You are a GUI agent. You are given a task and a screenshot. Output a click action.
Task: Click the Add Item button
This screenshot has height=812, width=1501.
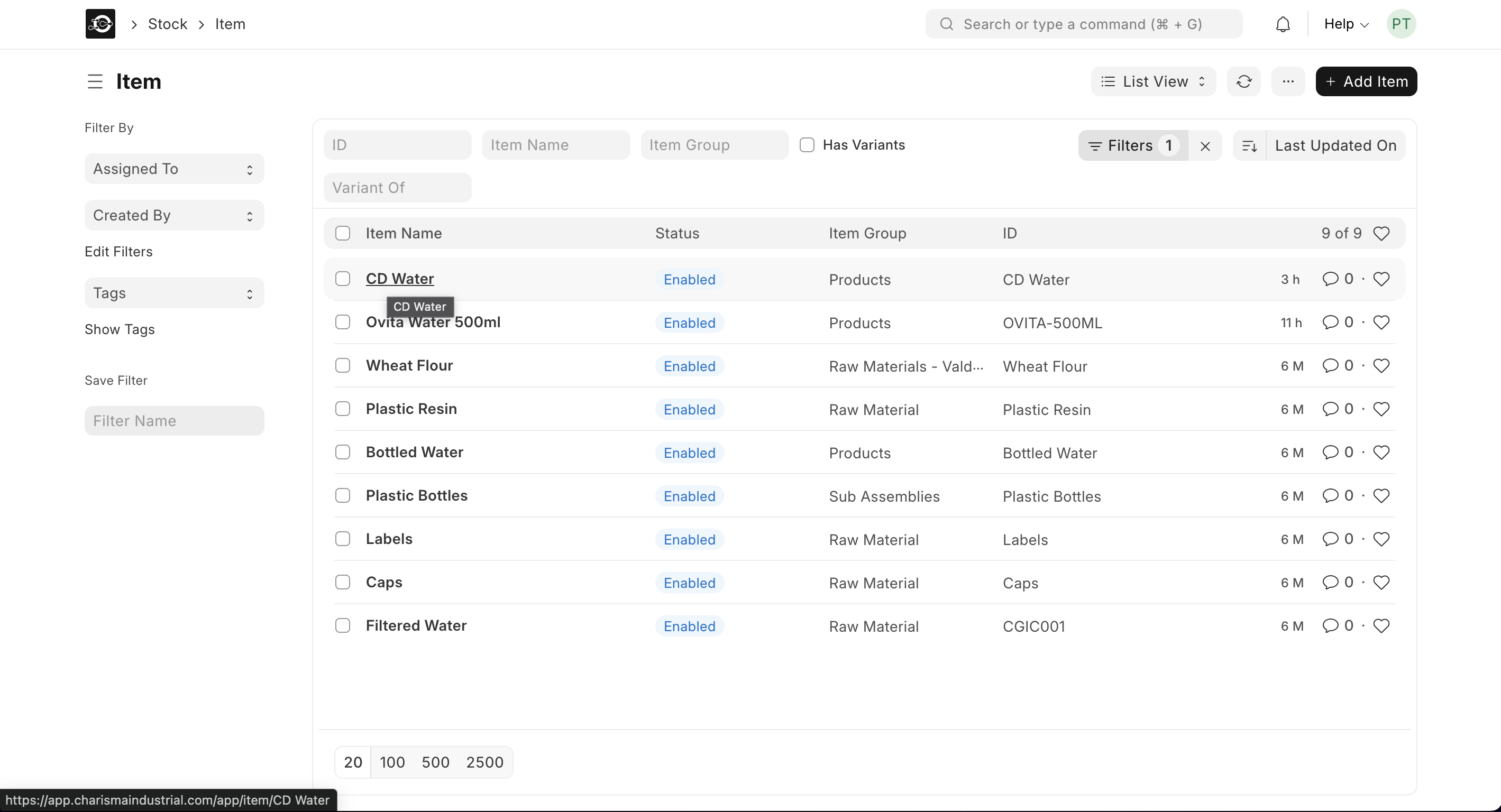1366,81
